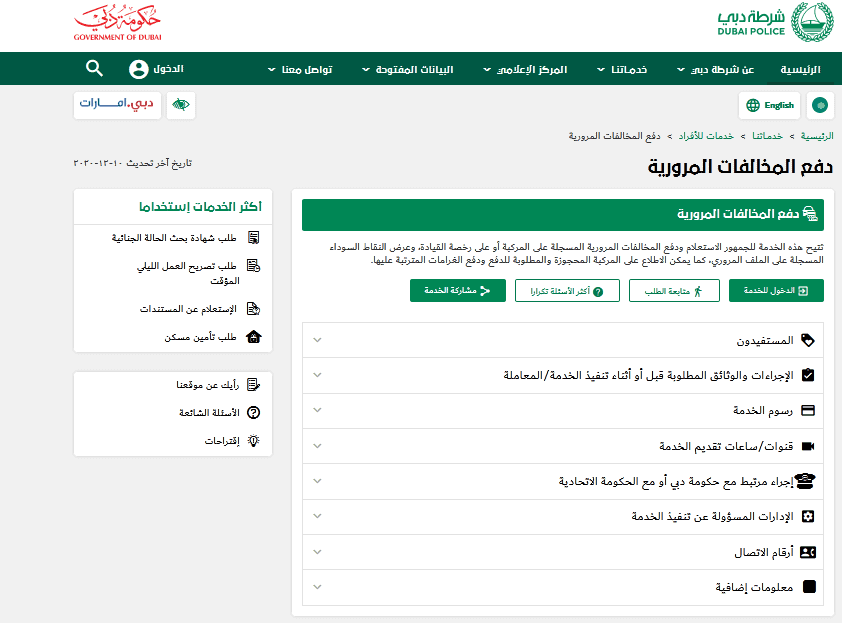Expand the المستفيدون section

(562, 340)
